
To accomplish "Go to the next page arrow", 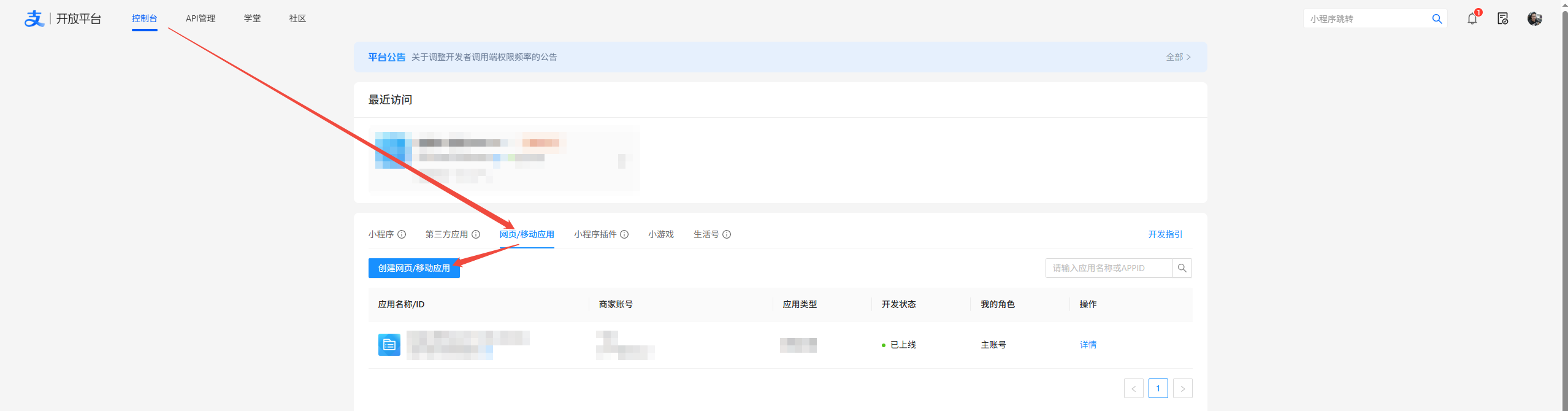I will (1182, 388).
